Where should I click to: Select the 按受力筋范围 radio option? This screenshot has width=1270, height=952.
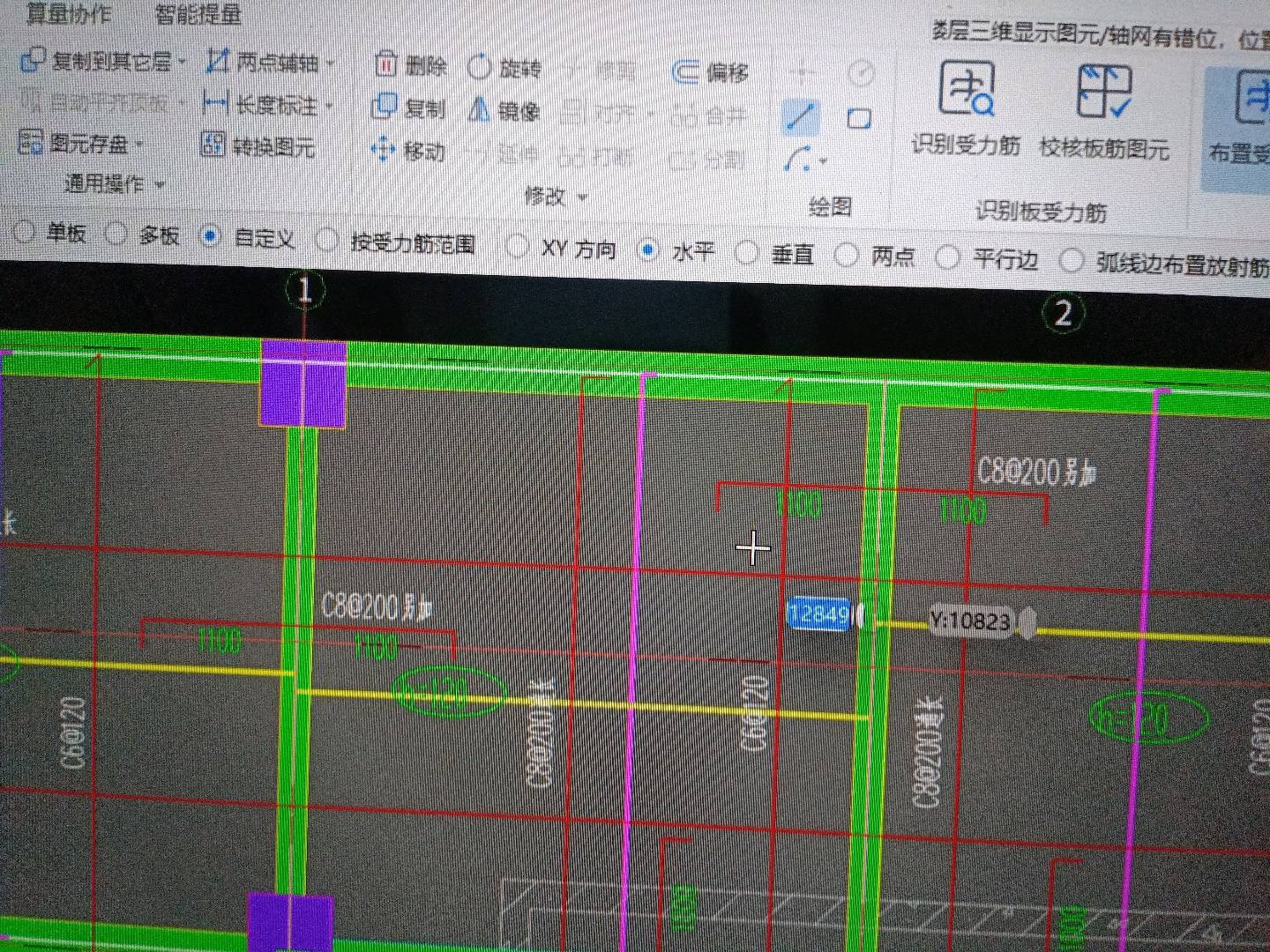[x=396, y=242]
